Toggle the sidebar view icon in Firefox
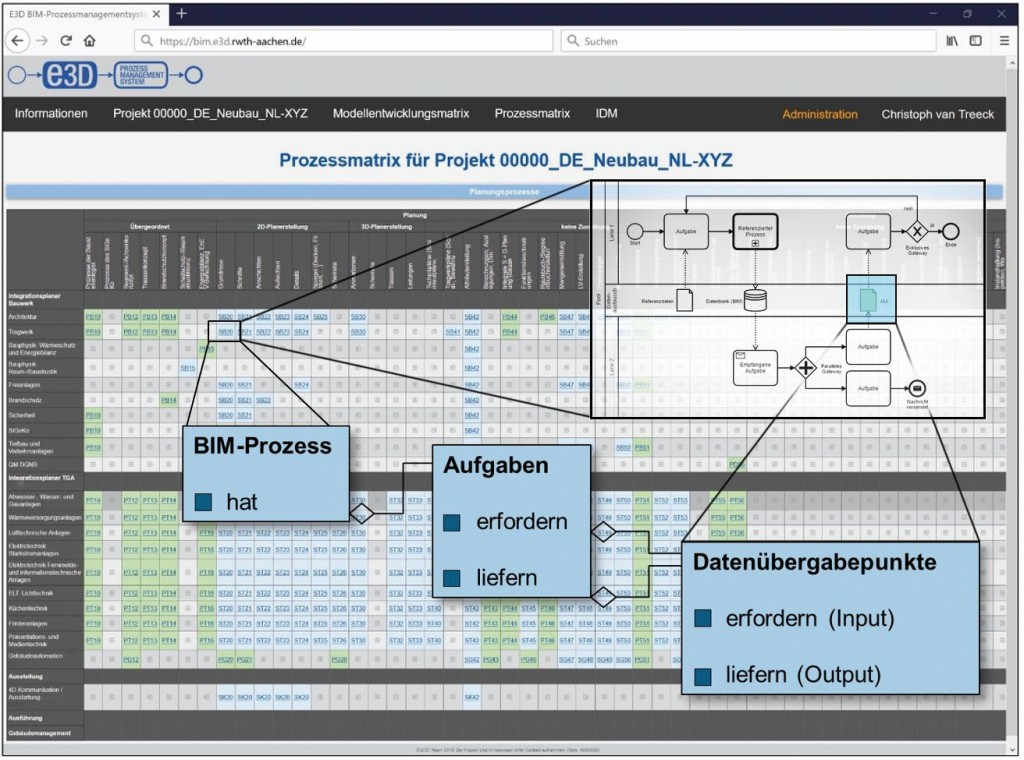1024x760 pixels. point(975,41)
